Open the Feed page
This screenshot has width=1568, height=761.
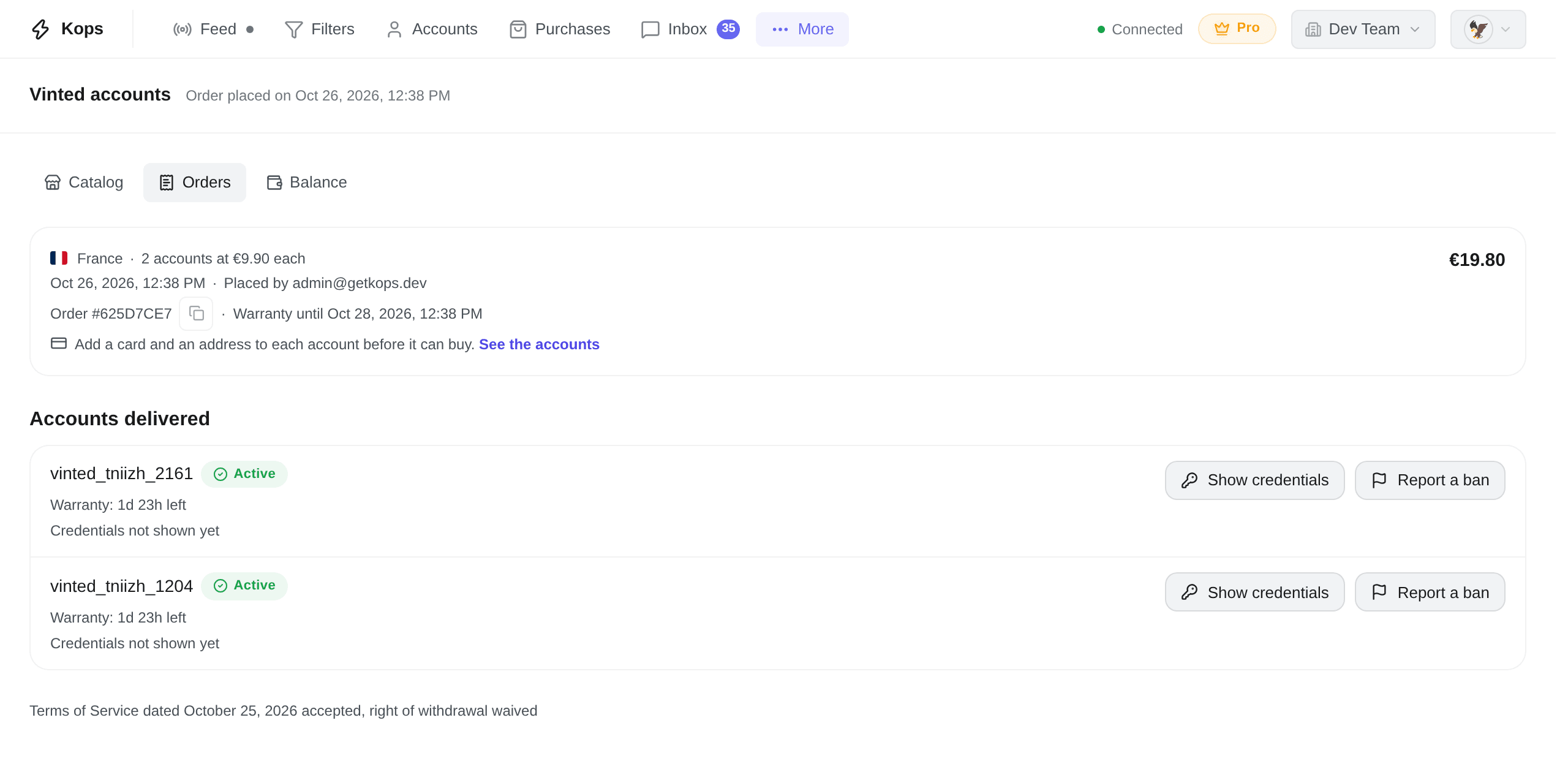[213, 29]
